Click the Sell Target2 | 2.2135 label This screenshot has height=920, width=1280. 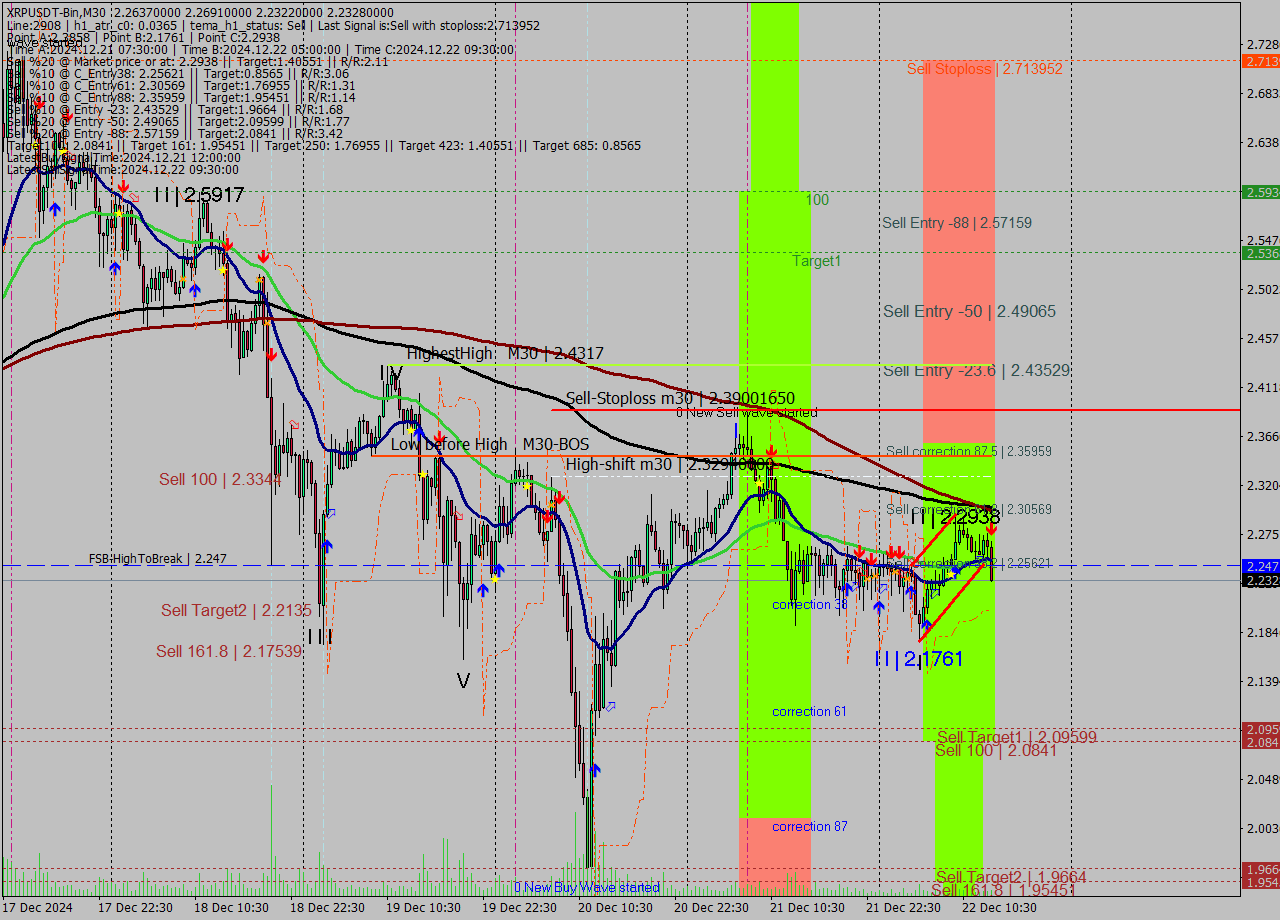[236, 610]
